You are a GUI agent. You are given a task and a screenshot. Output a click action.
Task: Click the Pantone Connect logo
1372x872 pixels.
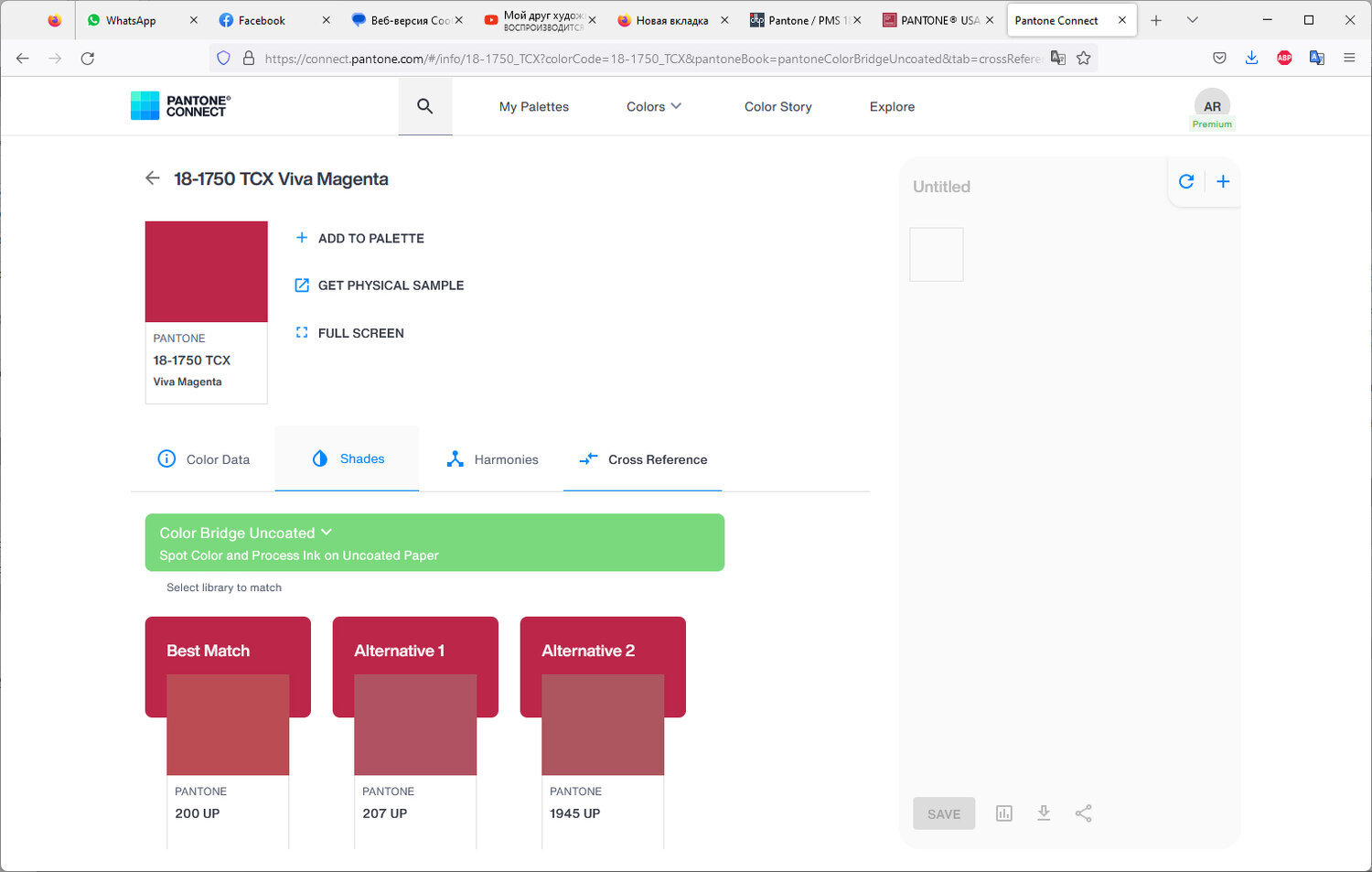(180, 106)
